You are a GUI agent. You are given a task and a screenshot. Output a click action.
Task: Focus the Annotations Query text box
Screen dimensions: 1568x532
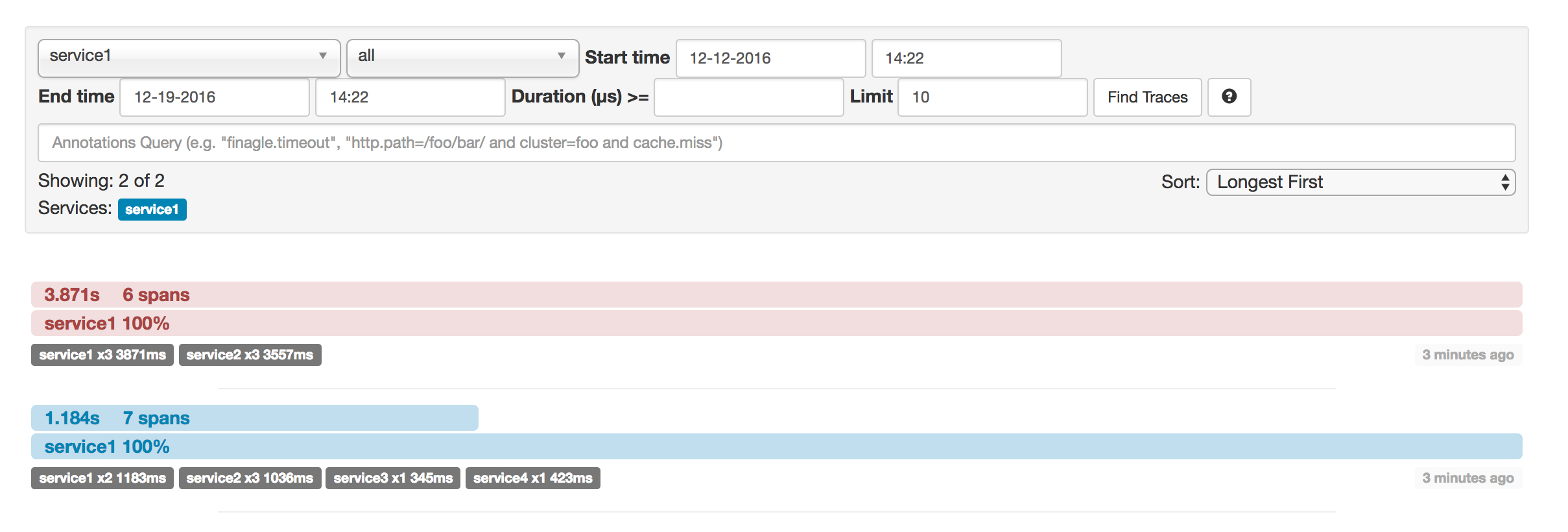point(776,143)
